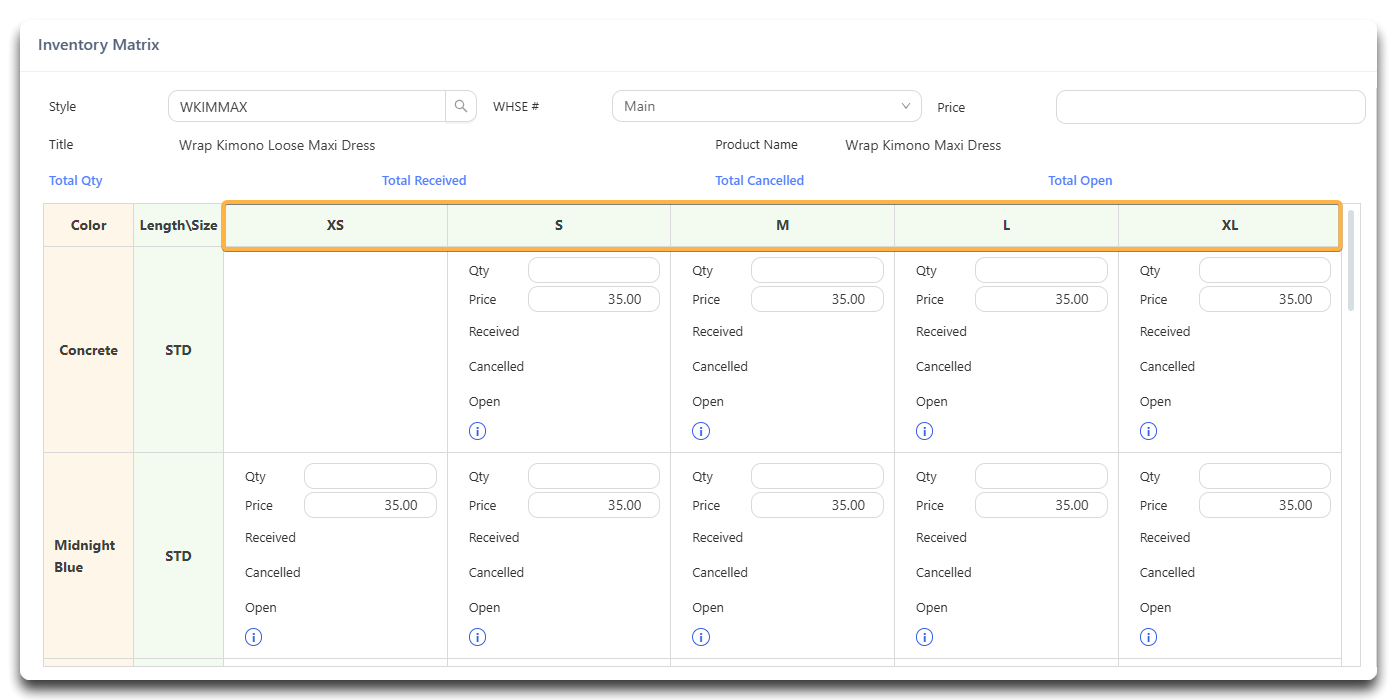
Task: Open info icon for Midnight Blue XL
Action: [1149, 637]
